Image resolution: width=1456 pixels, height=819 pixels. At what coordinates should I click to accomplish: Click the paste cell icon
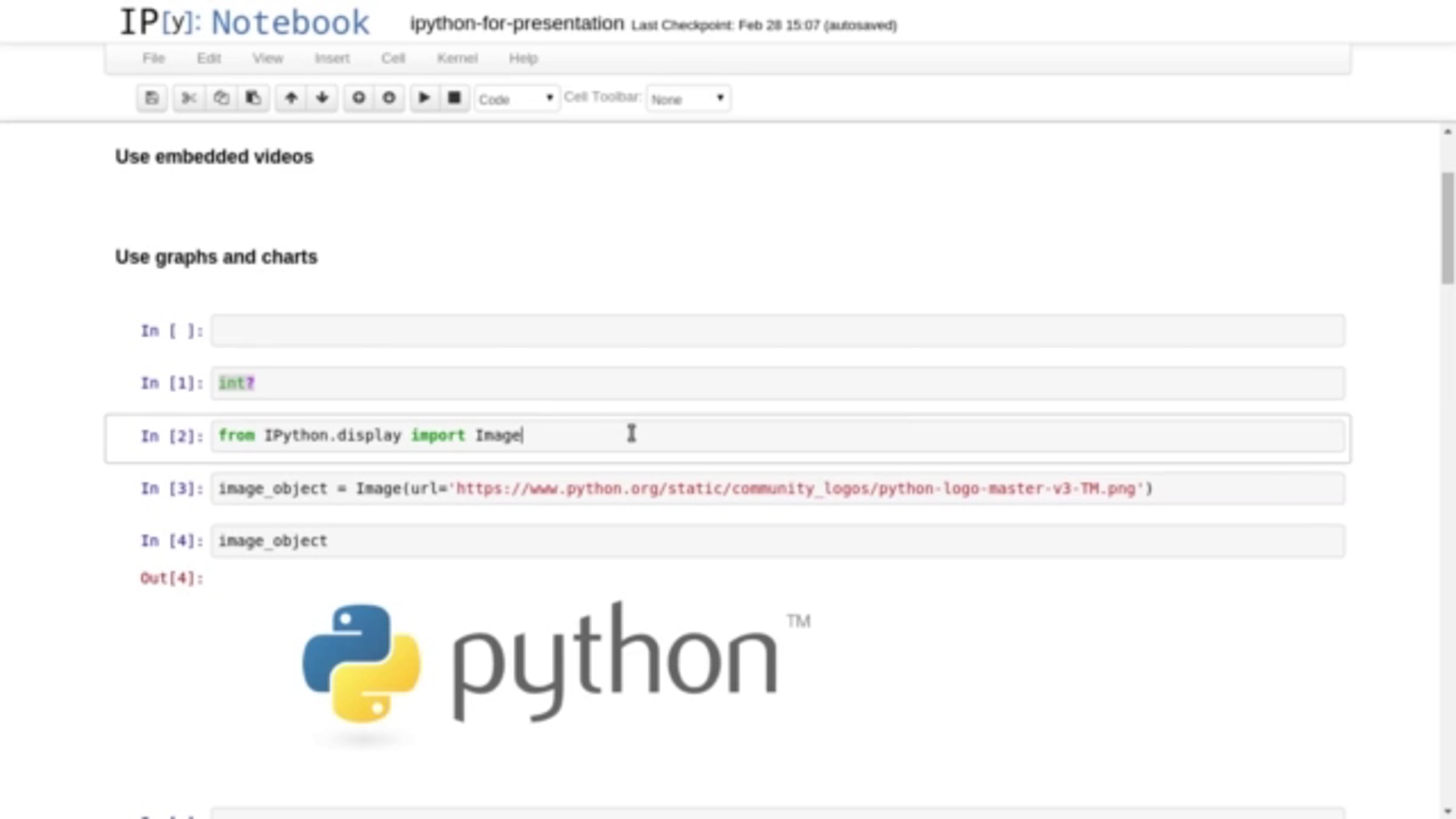[253, 98]
